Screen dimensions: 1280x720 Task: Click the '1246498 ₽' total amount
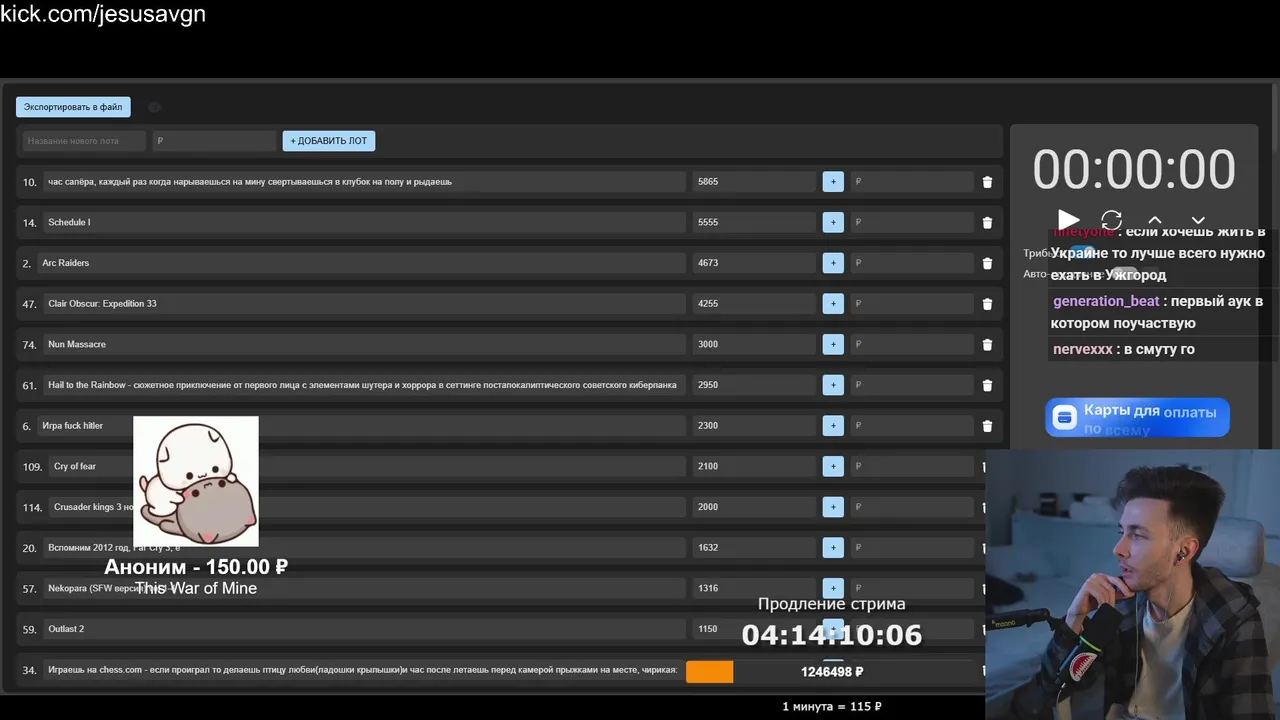coord(832,672)
